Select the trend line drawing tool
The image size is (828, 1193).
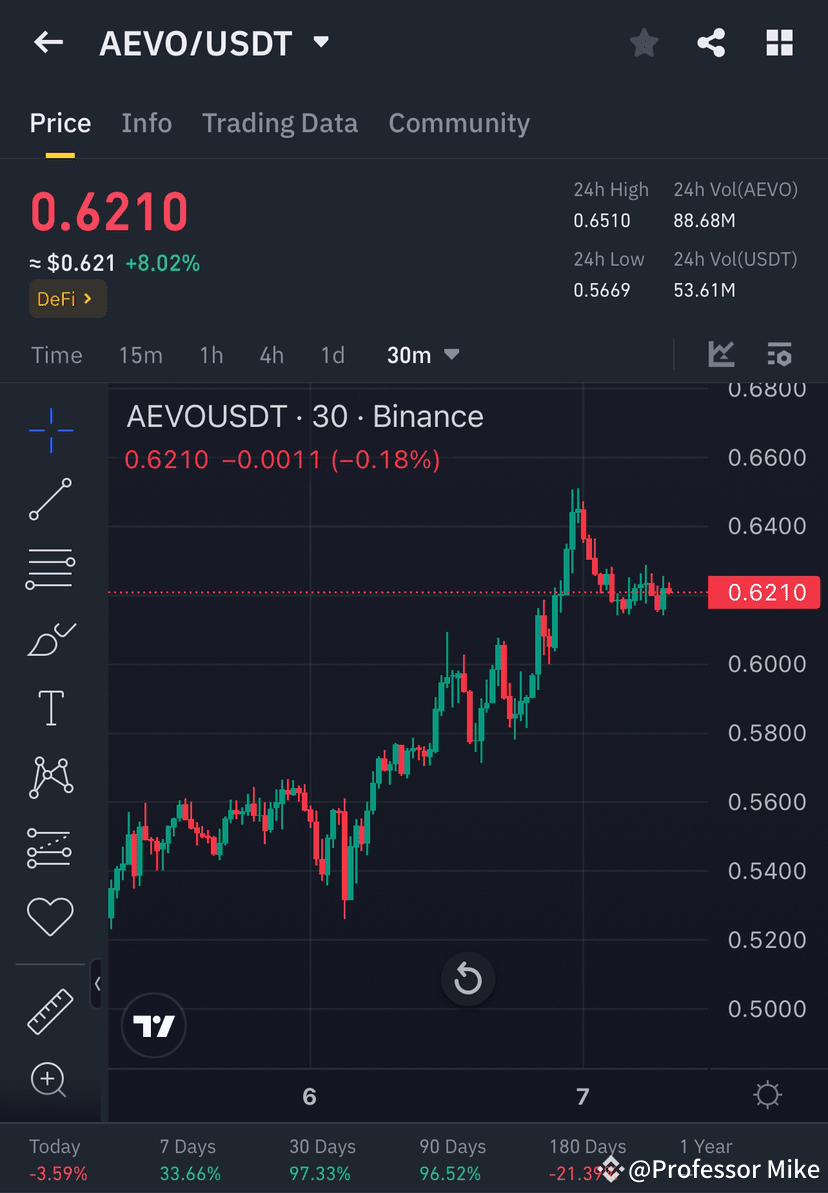tap(49, 500)
